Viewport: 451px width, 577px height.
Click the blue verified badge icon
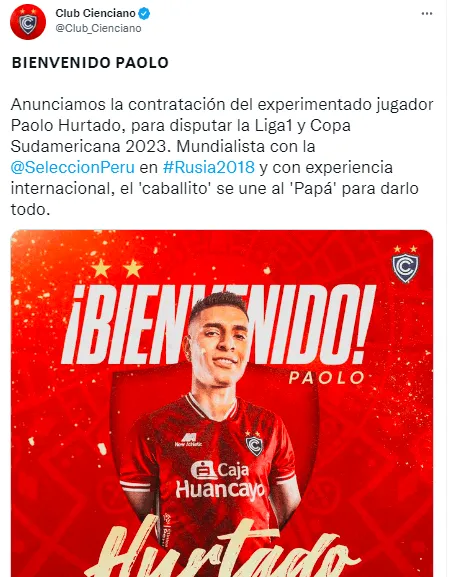[x=144, y=14]
